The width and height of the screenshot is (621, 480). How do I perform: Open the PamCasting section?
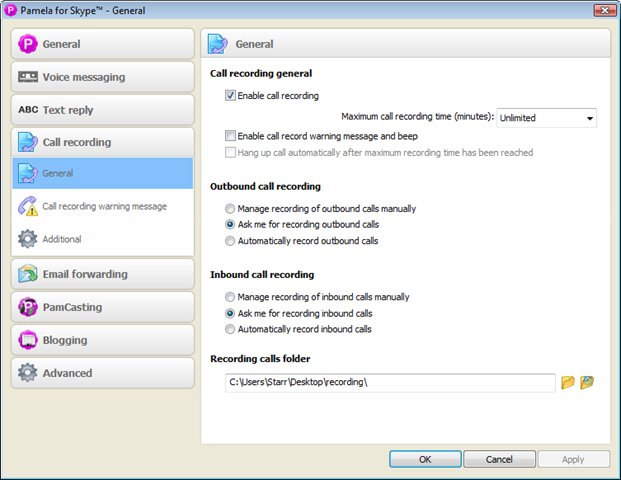tap(103, 307)
